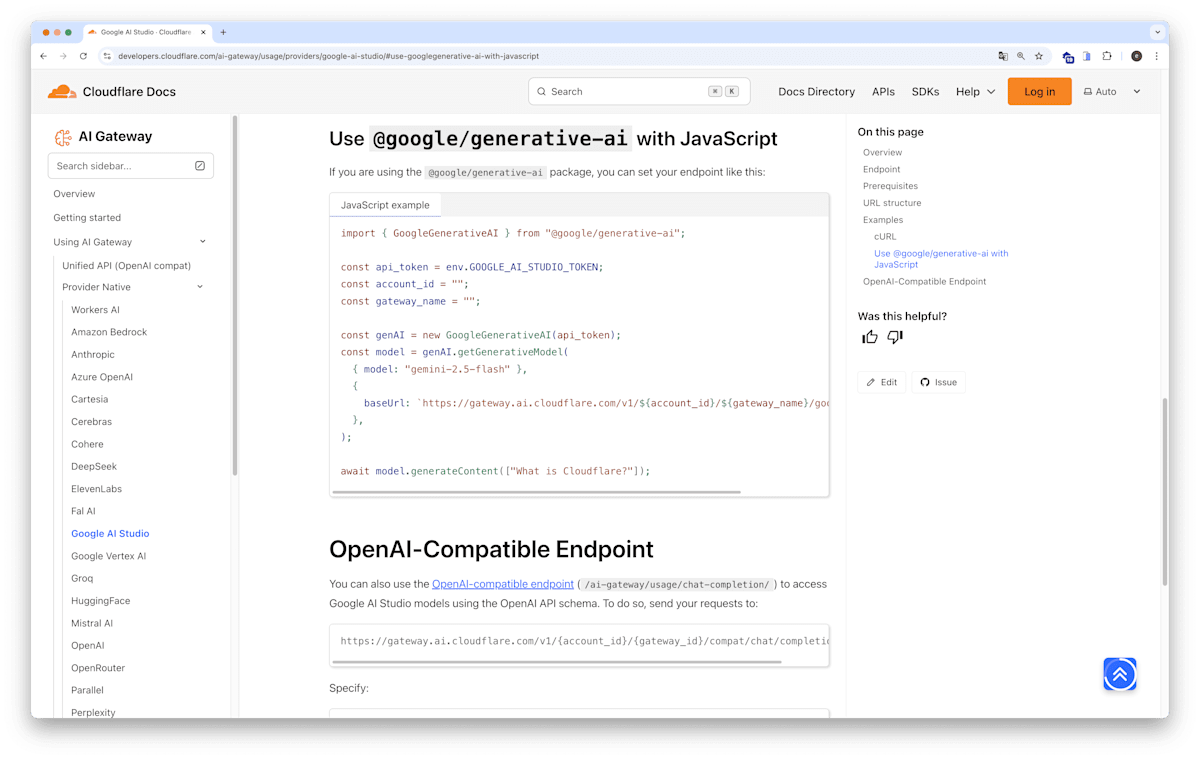Open Azure OpenAI provider page
1200x759 pixels.
(x=102, y=377)
